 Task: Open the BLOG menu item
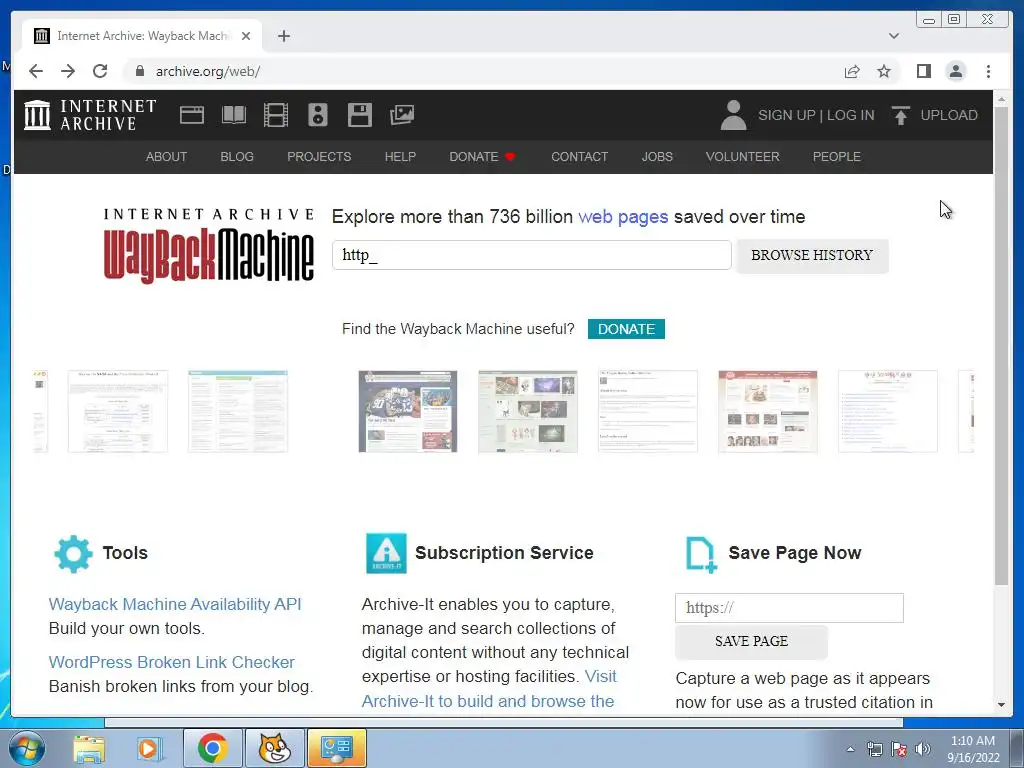tap(237, 157)
